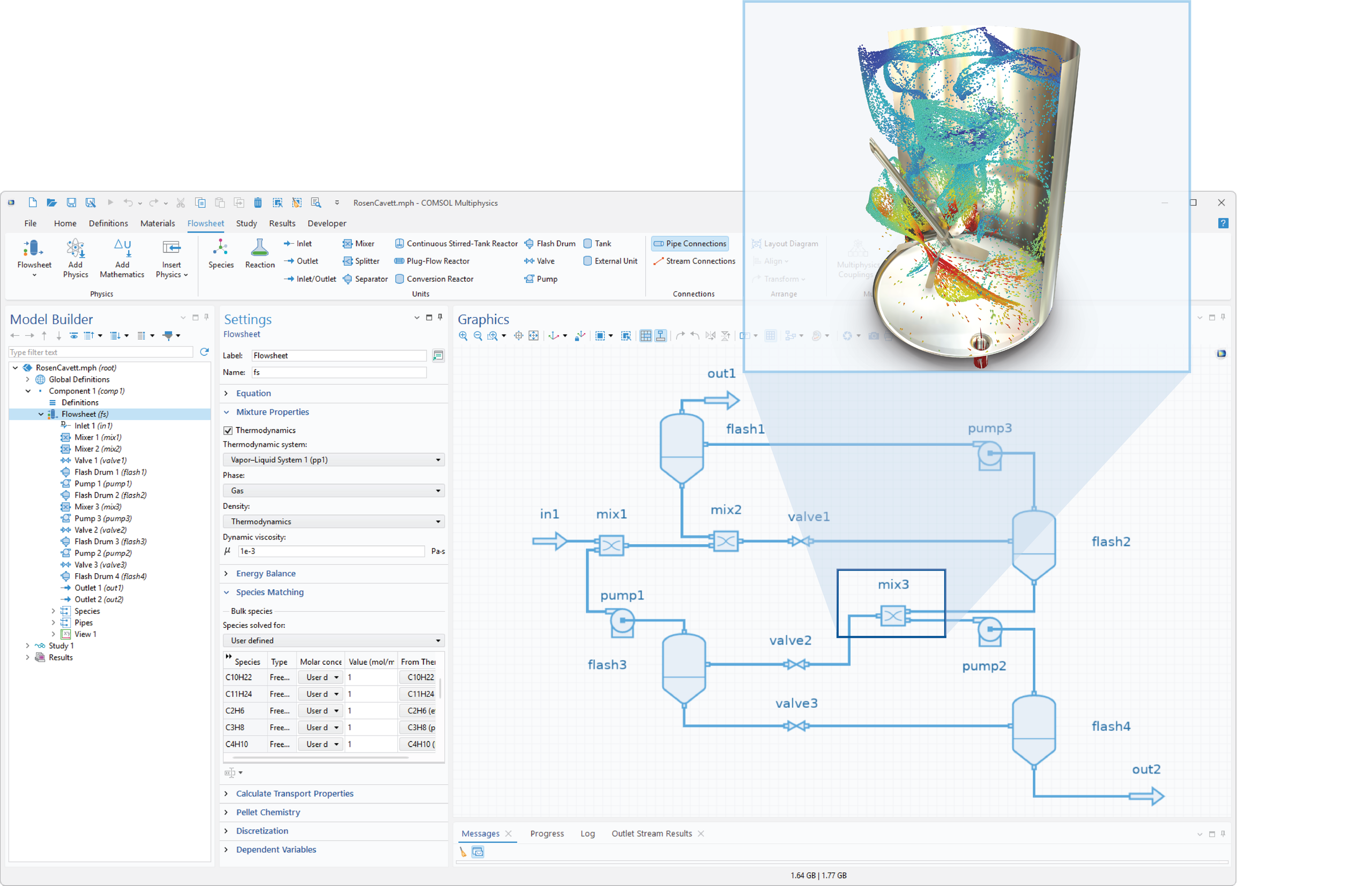1372x886 pixels.
Task: Add a Continuous Stirred-Tank Reactor
Action: click(x=457, y=243)
